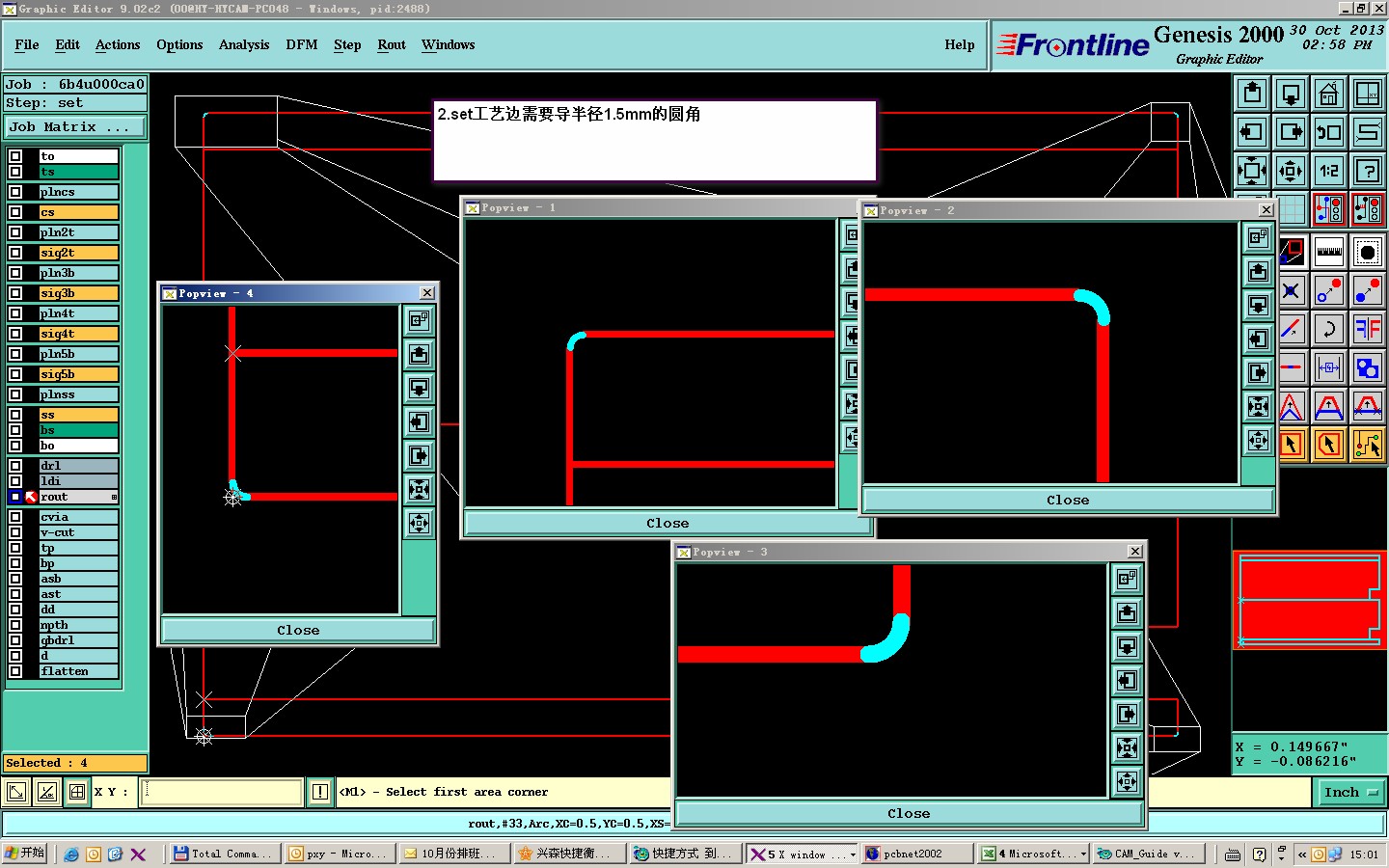Toggle the 'pln4t' layer checkbox
The width and height of the screenshot is (1389, 868).
tap(15, 313)
